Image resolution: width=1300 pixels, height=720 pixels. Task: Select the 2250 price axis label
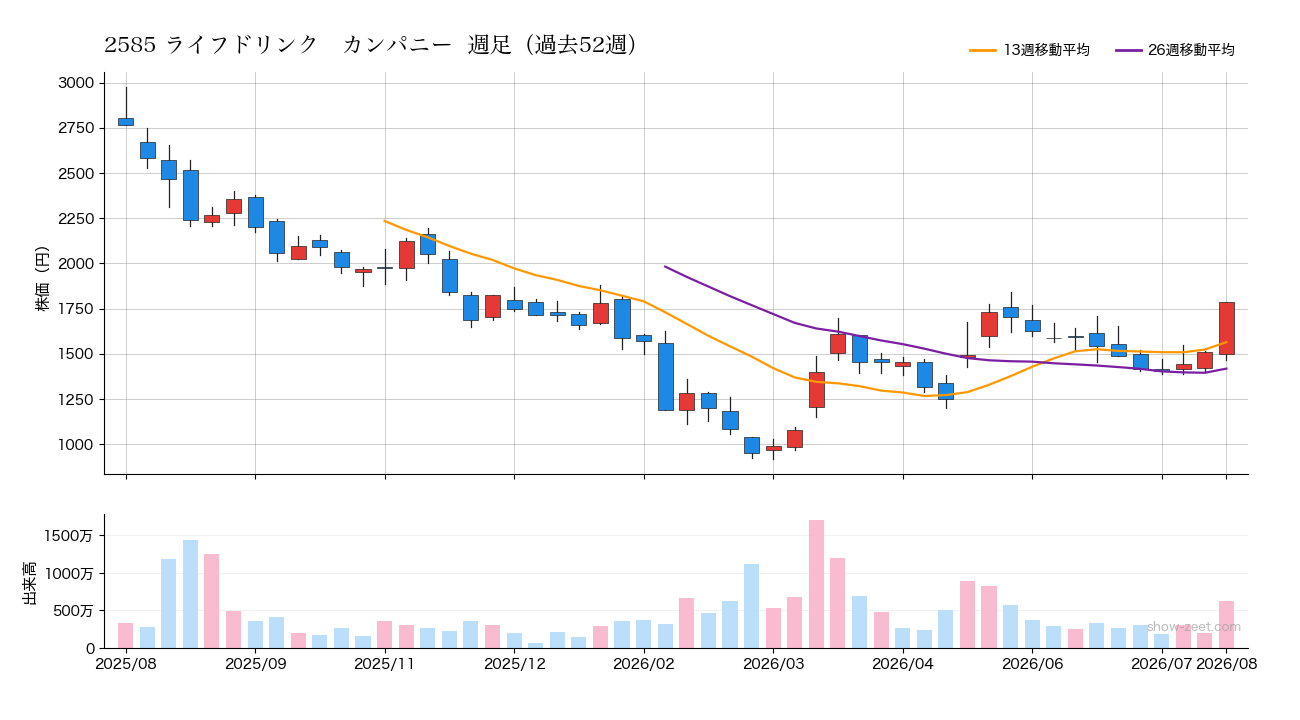[x=76, y=219]
